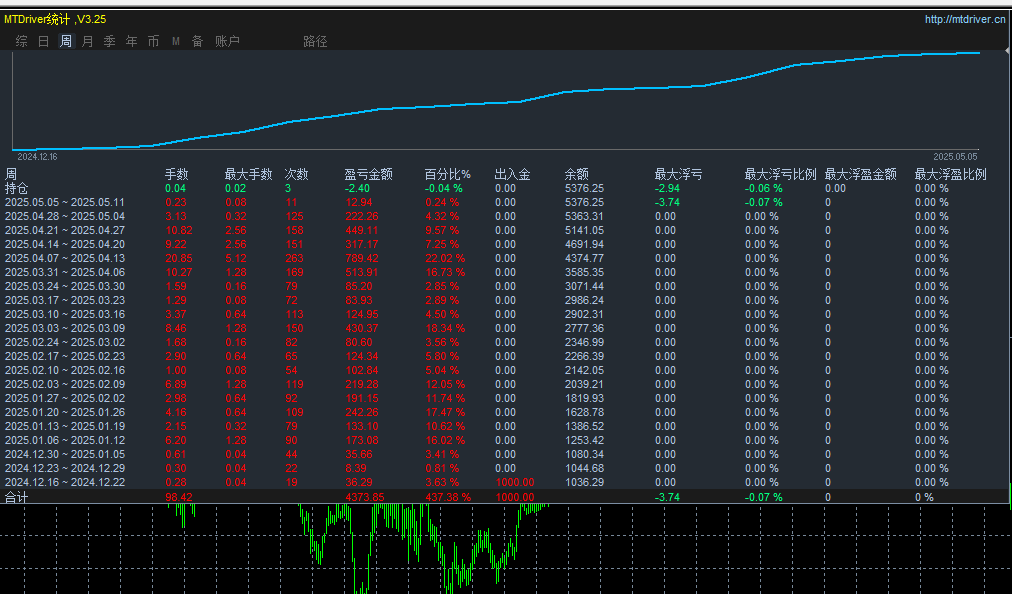Click the 最大浮亏比例 column header

pyautogui.click(x=780, y=174)
